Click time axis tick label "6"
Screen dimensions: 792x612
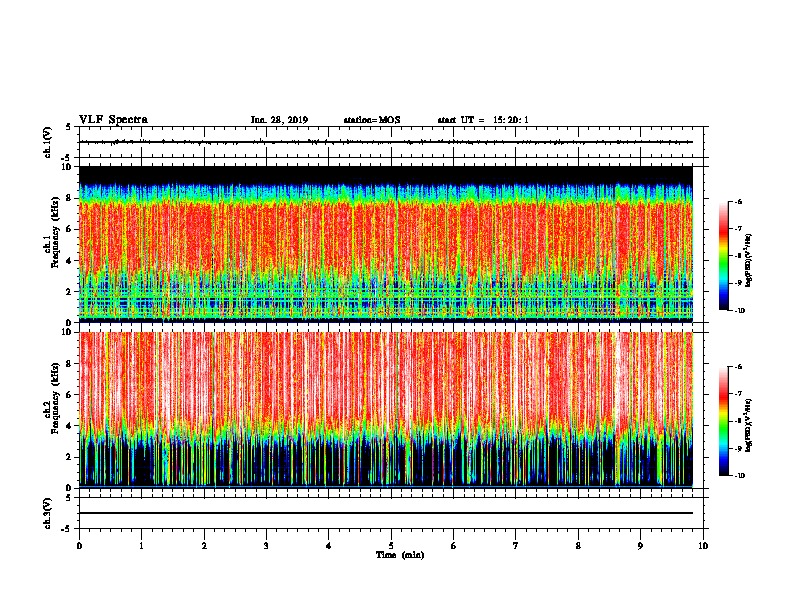(x=454, y=546)
